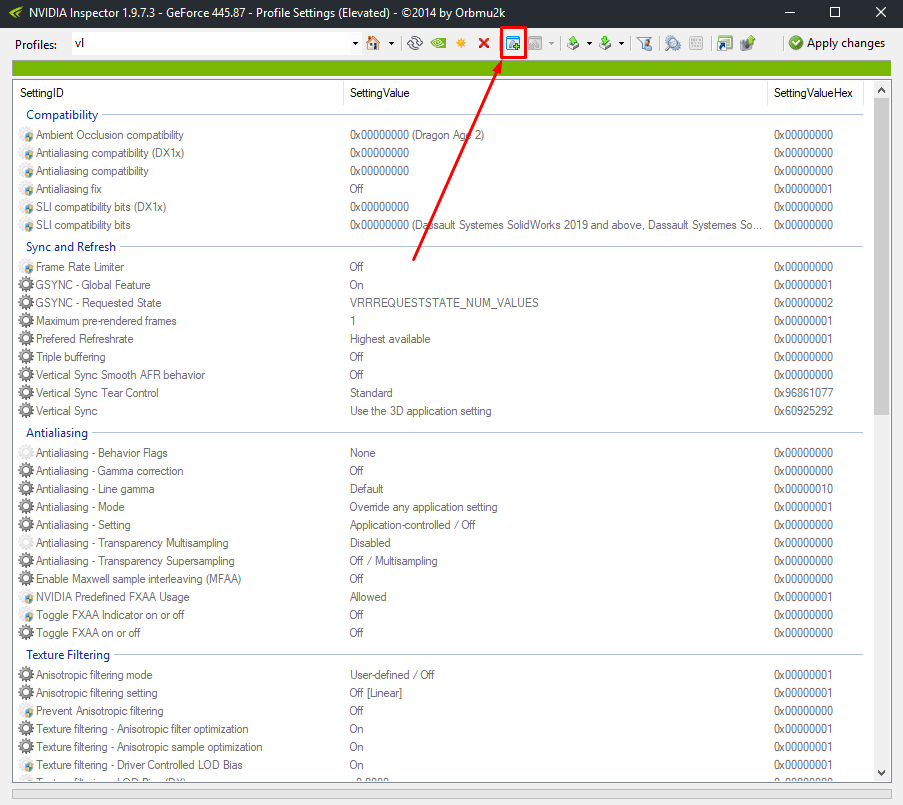Select the Antialiasing fix setting
The width and height of the screenshot is (903, 805).
[69, 189]
